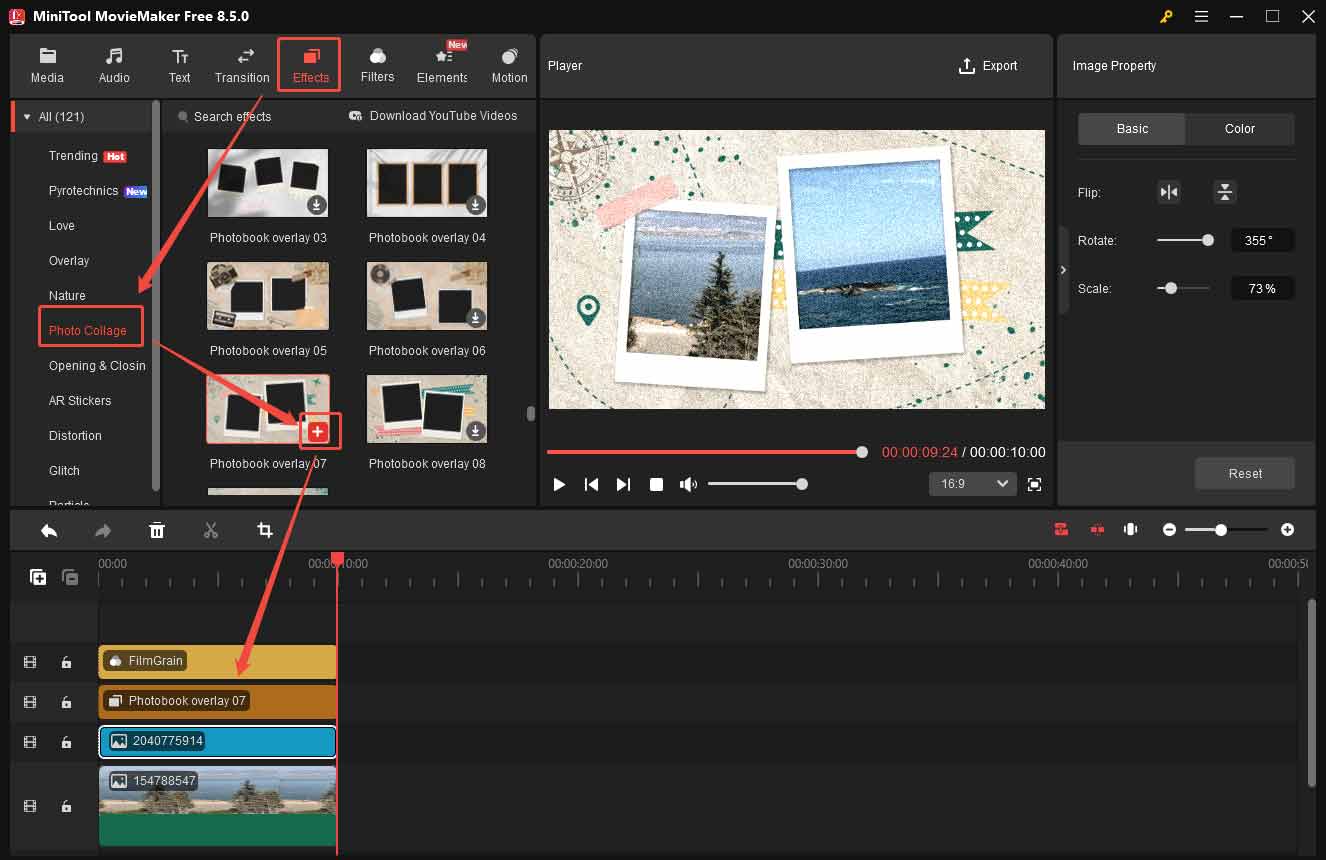The height and width of the screenshot is (860, 1326).
Task: Switch to the Color tab
Action: point(1239,128)
